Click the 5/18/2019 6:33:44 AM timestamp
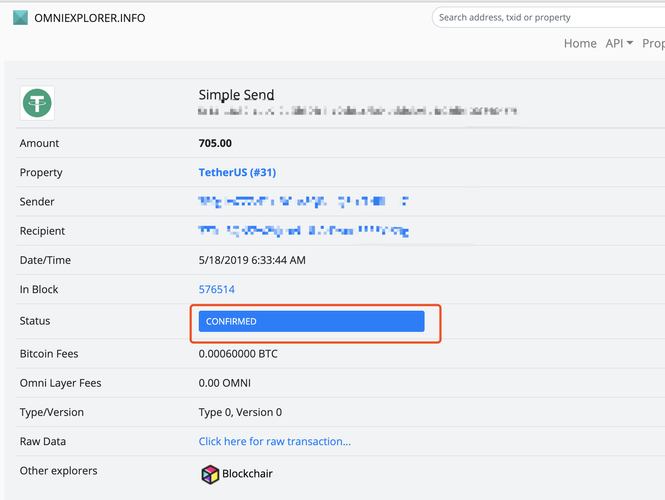The width and height of the screenshot is (665, 500). coord(252,260)
